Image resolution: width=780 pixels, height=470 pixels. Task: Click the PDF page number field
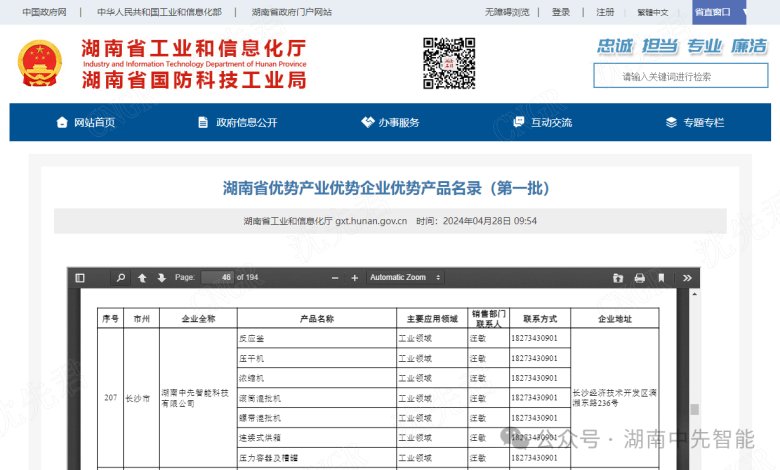[x=217, y=277]
